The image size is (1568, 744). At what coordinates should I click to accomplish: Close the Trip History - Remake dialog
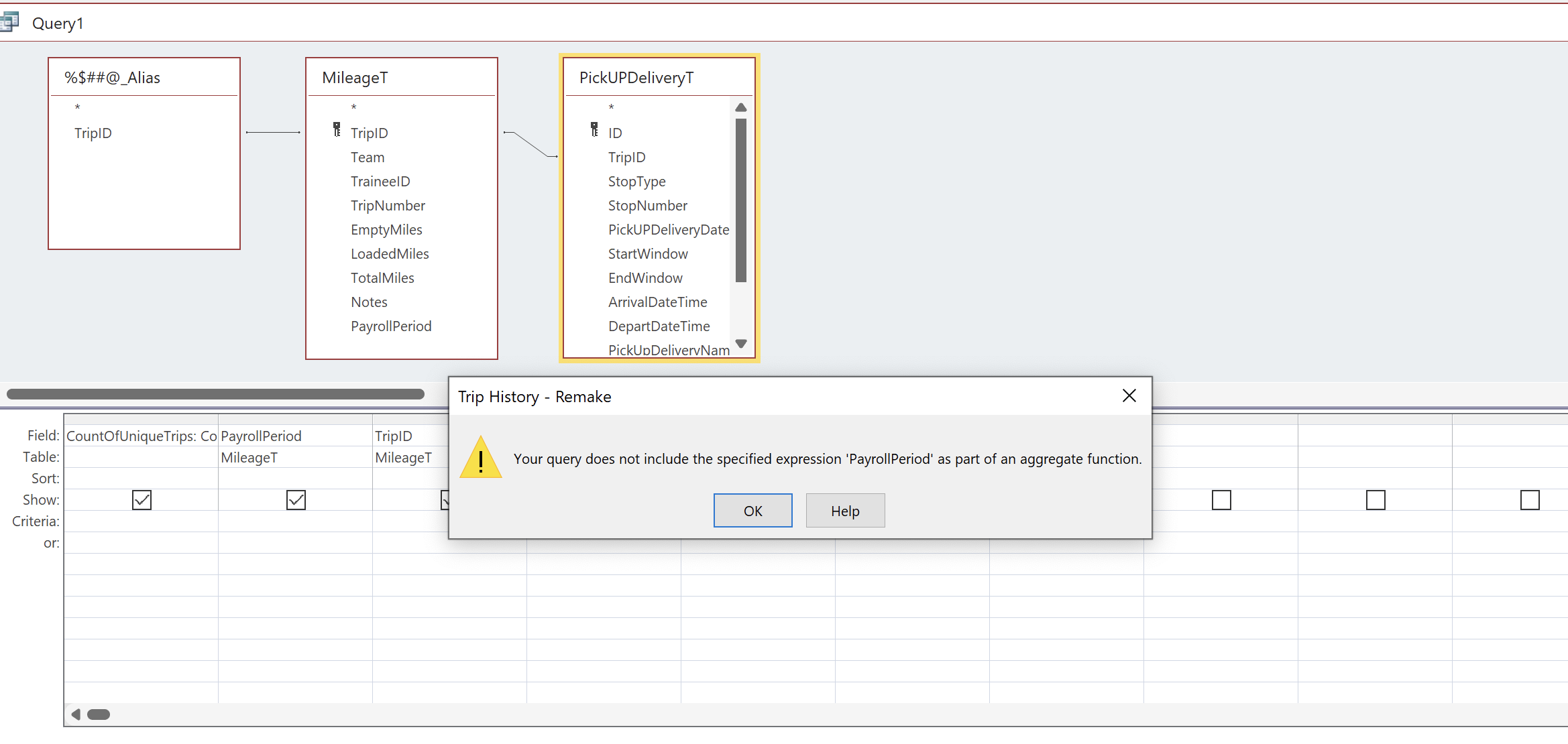(1129, 396)
